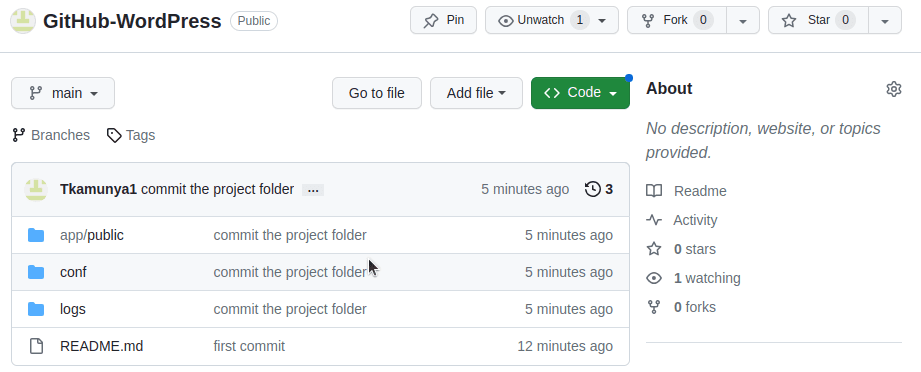This screenshot has width=921, height=372.
Task: Click the '5 minutes ago' timestamp in the commit header
Action: (x=525, y=189)
